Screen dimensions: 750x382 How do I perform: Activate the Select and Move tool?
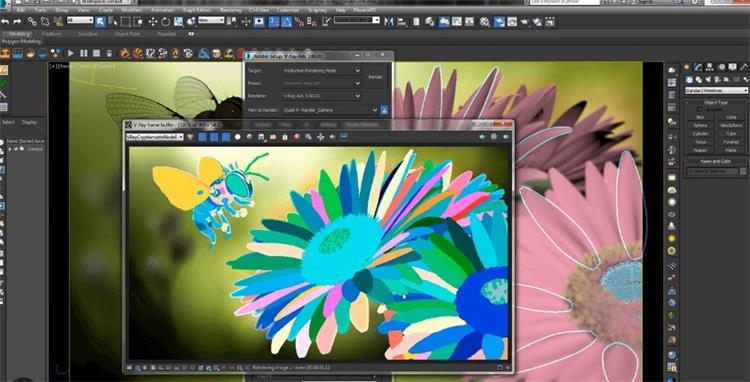tap(153, 22)
